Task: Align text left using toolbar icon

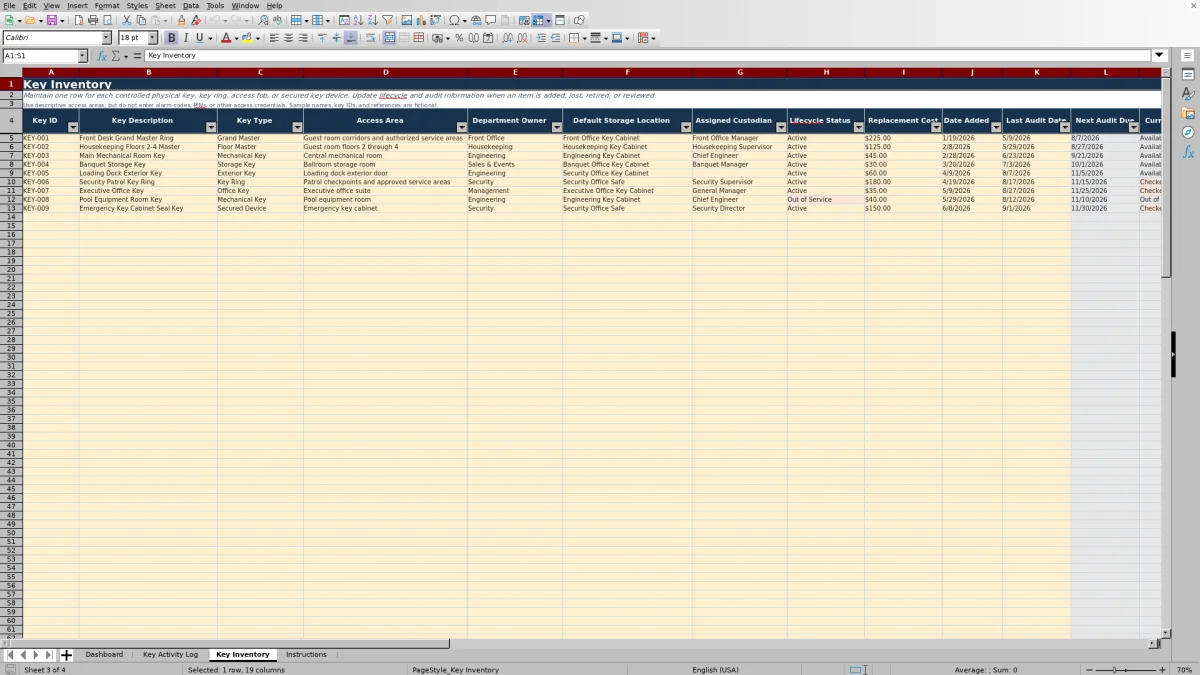Action: click(x=273, y=38)
